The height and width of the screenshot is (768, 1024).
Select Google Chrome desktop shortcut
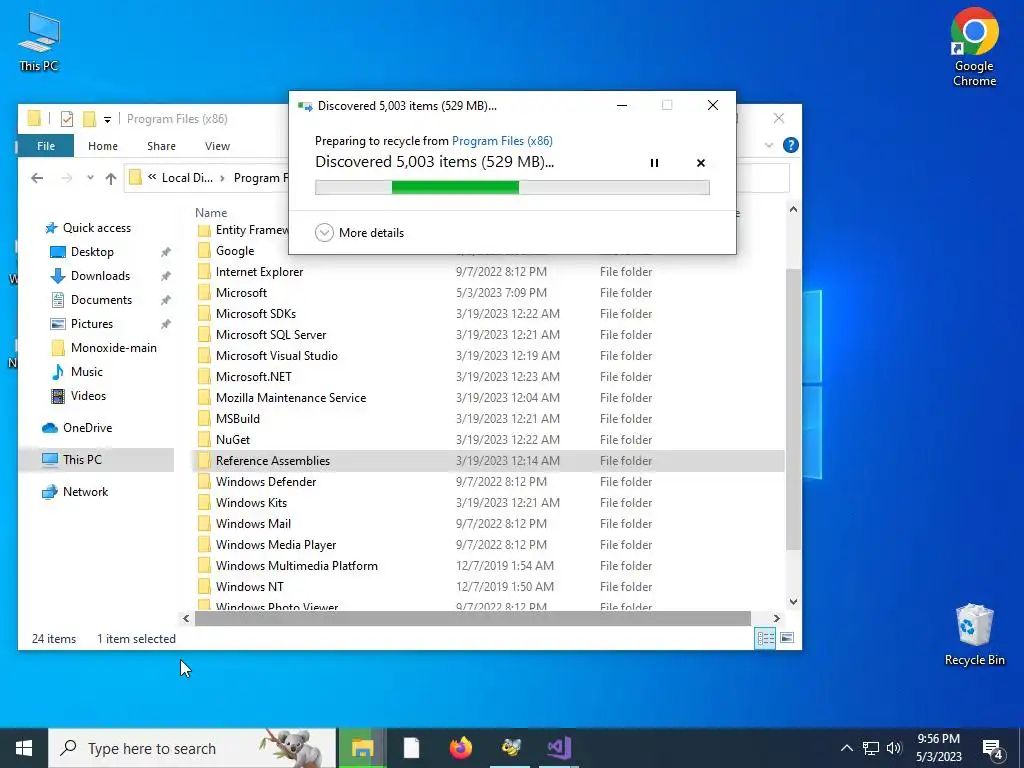click(x=974, y=47)
